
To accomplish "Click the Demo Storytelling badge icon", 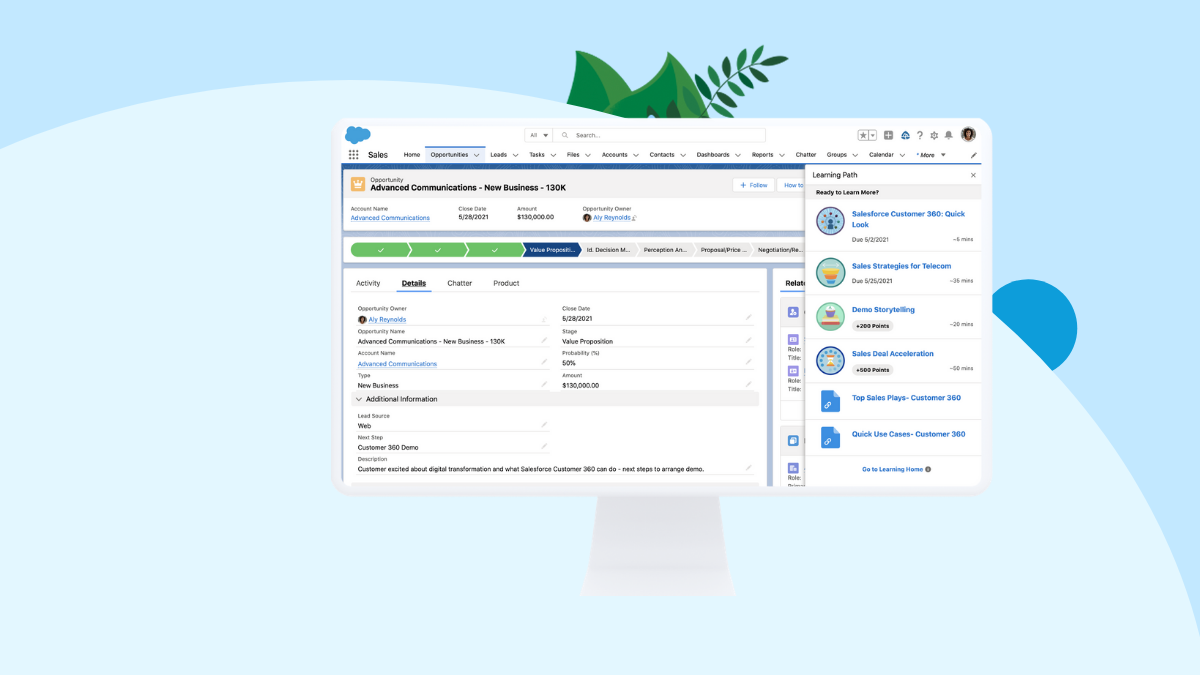I will [830, 316].
